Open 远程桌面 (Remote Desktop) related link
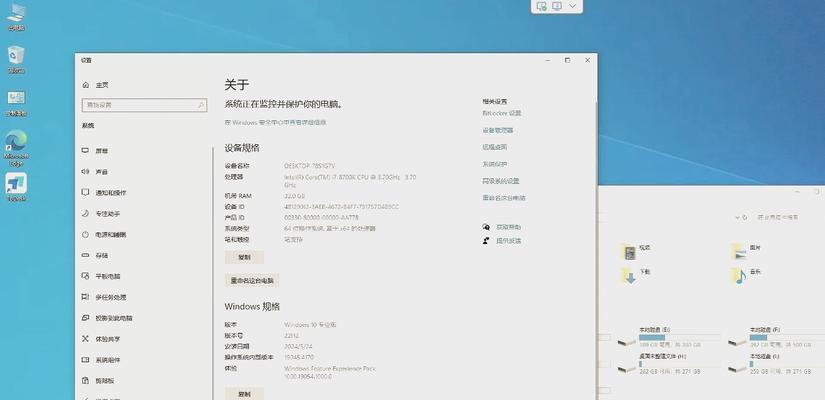825x400 pixels. (x=495, y=147)
